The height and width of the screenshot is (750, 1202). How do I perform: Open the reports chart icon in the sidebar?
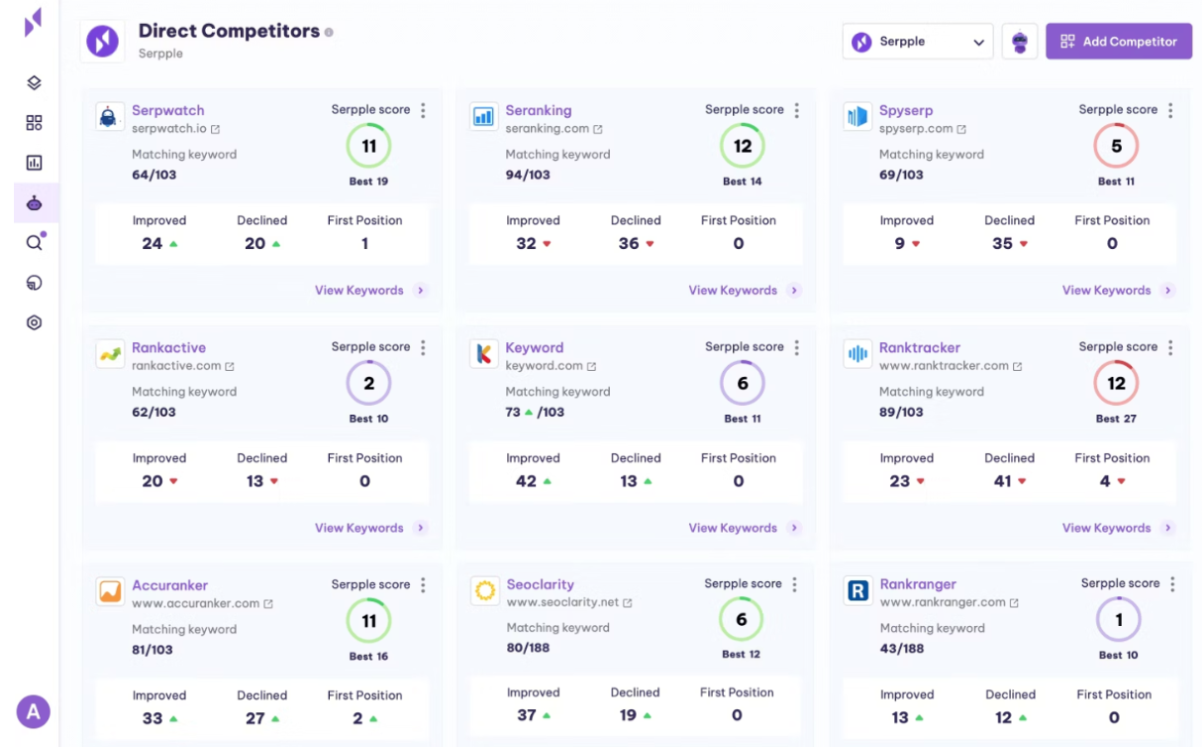point(34,162)
